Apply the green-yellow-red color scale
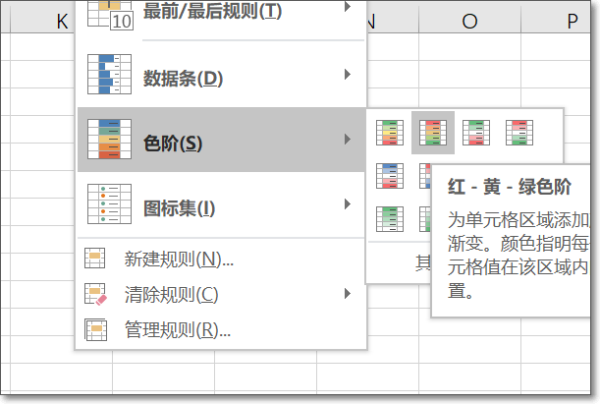The width and height of the screenshot is (600, 404). click(x=390, y=133)
